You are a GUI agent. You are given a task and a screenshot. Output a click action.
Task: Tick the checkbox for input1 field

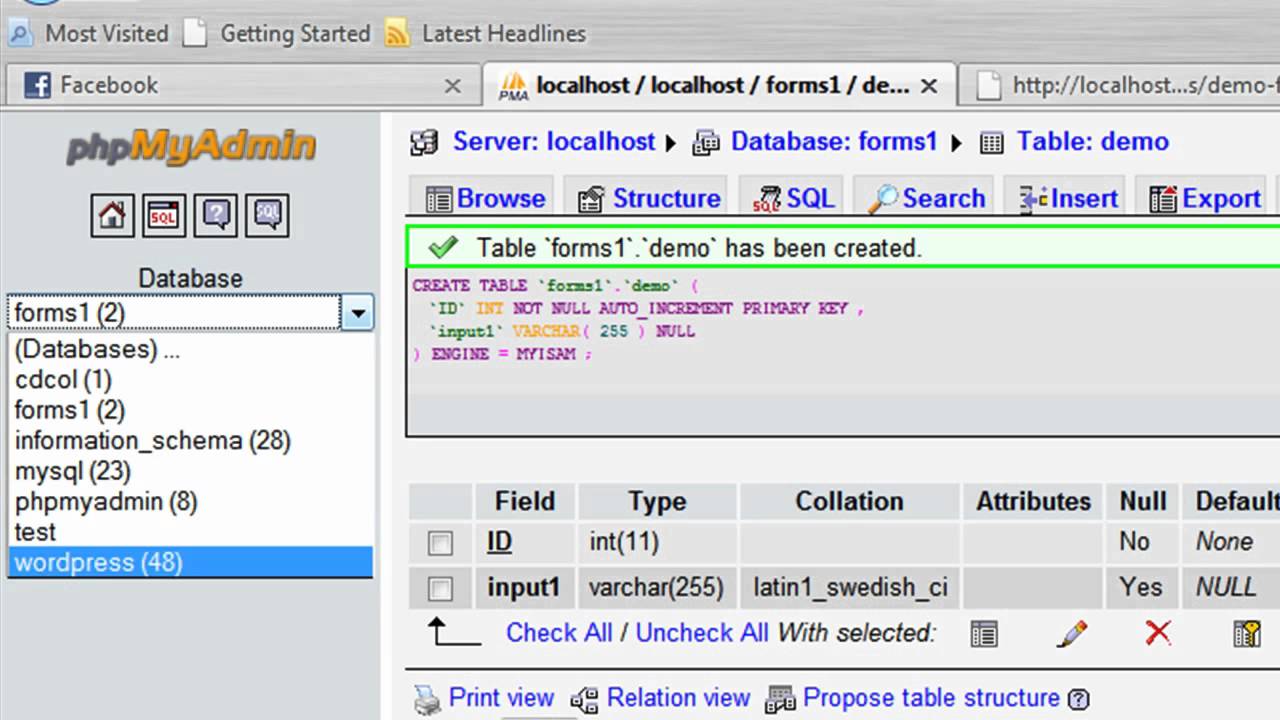(x=440, y=589)
